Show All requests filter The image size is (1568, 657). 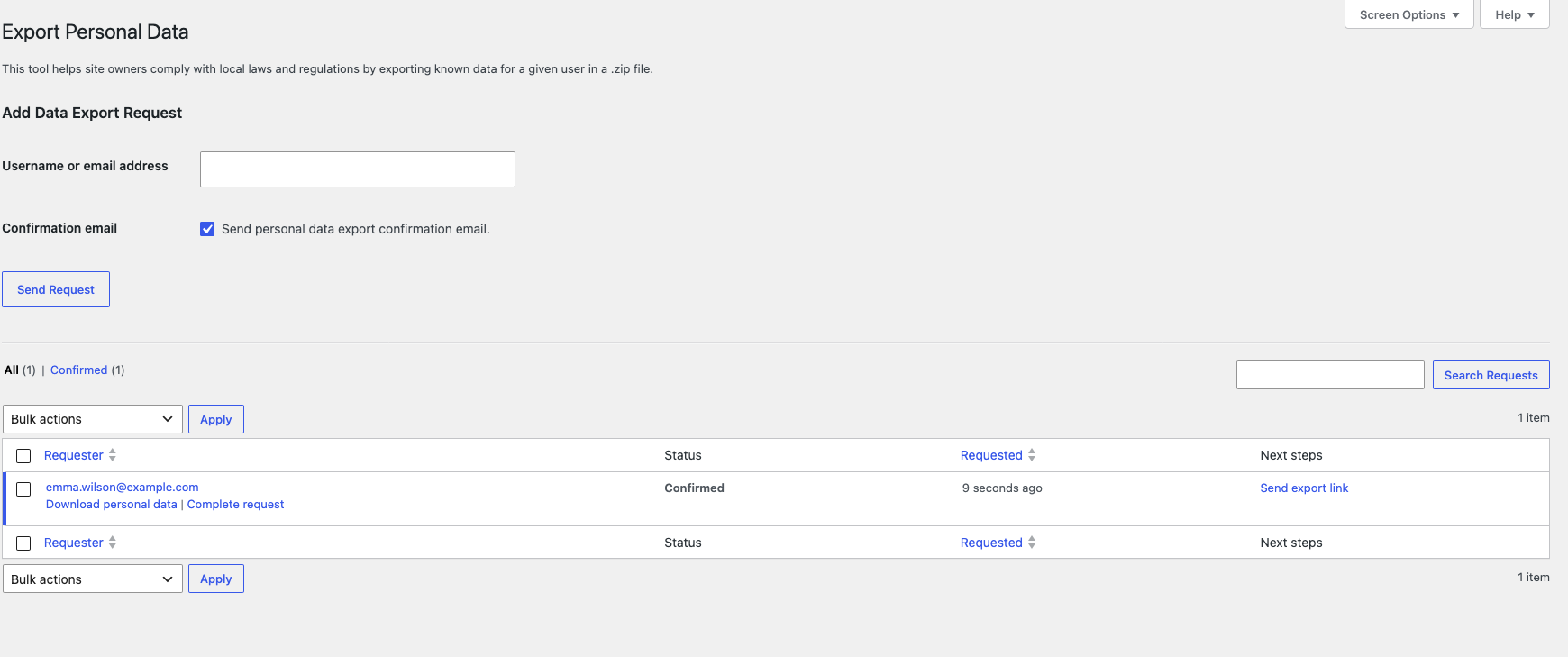coord(12,370)
